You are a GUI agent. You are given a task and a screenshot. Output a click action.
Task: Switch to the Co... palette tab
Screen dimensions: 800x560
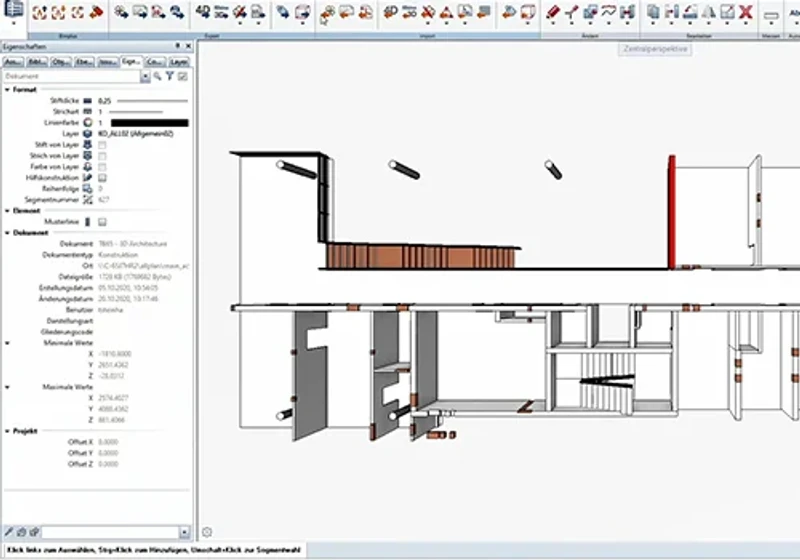[155, 62]
